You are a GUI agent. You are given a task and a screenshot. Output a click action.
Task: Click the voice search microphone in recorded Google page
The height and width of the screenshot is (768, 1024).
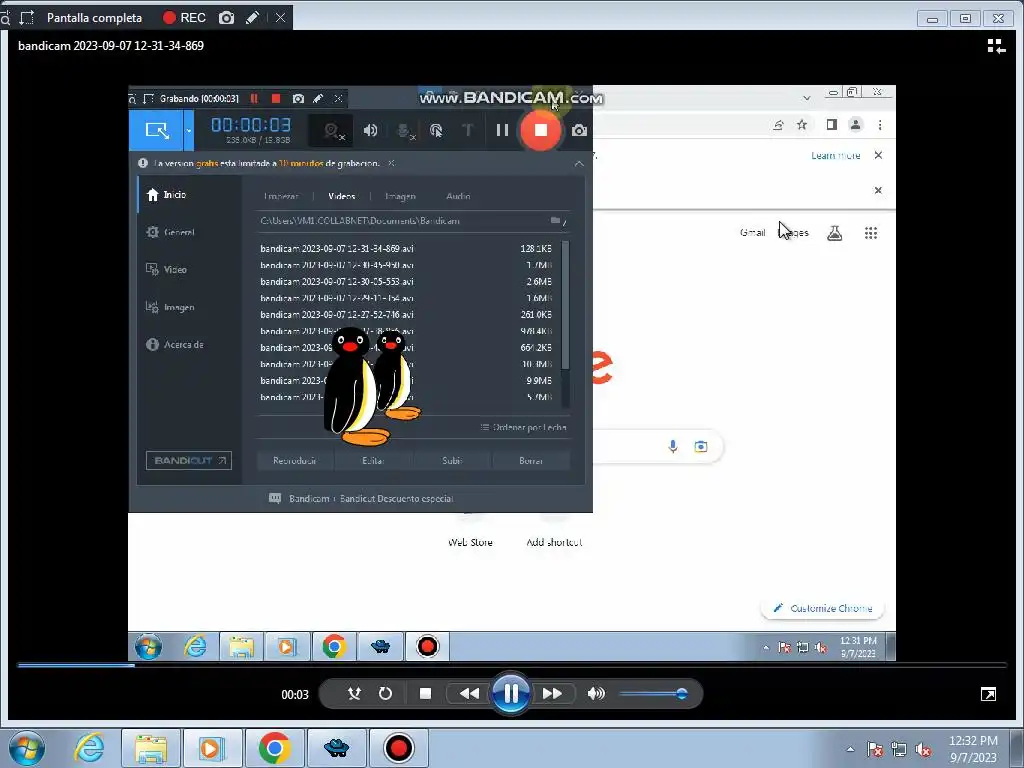(673, 447)
